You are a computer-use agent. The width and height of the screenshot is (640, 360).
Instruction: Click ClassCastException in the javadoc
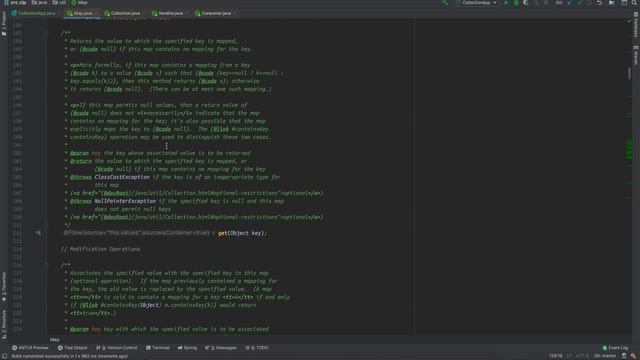122,177
